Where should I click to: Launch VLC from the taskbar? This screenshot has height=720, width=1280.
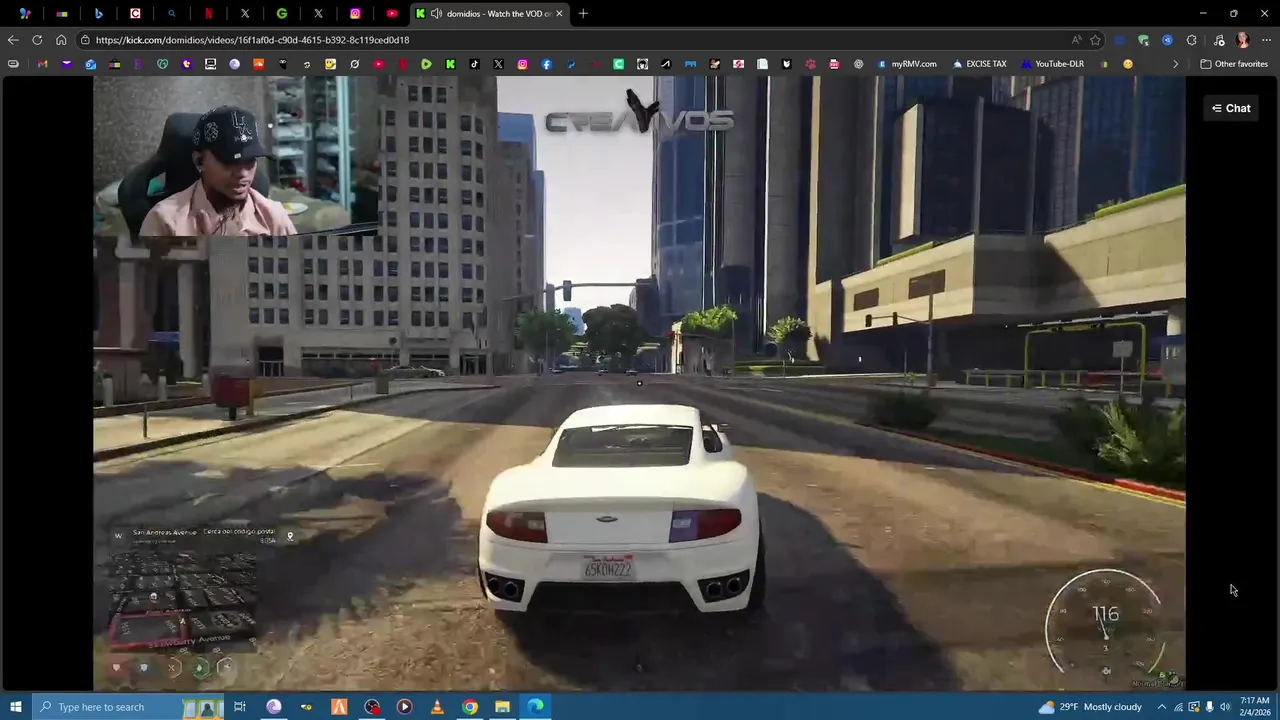[437, 707]
